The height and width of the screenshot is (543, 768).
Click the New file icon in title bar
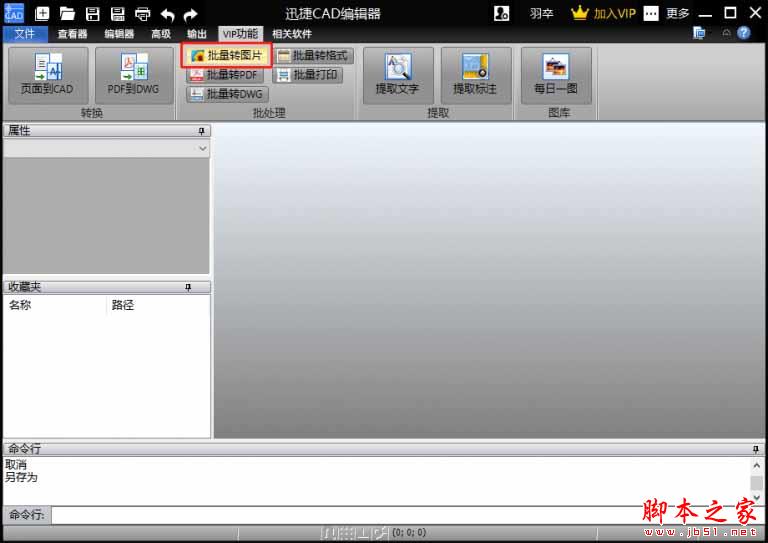coord(42,13)
